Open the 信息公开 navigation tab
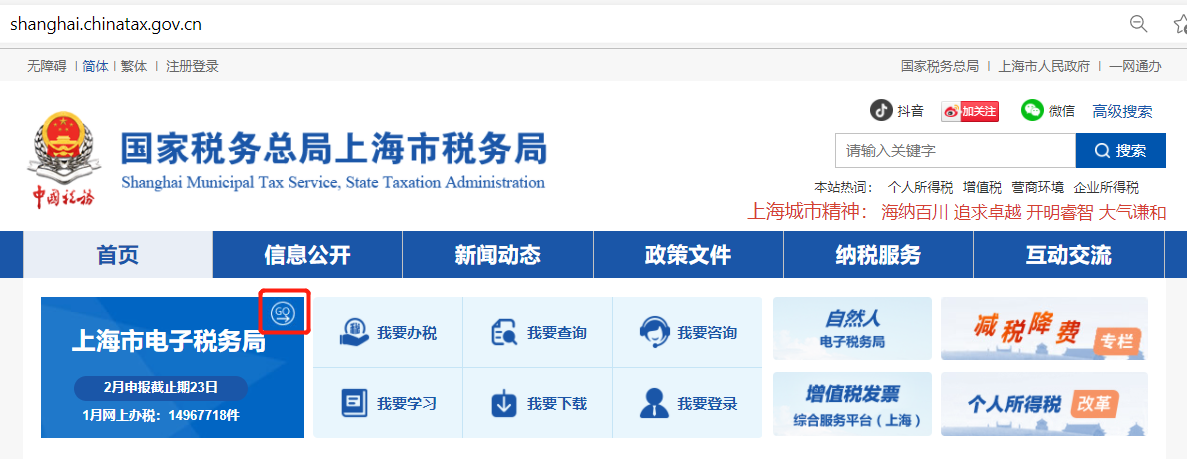Screen dimensions: 1187x459 [x=307, y=255]
